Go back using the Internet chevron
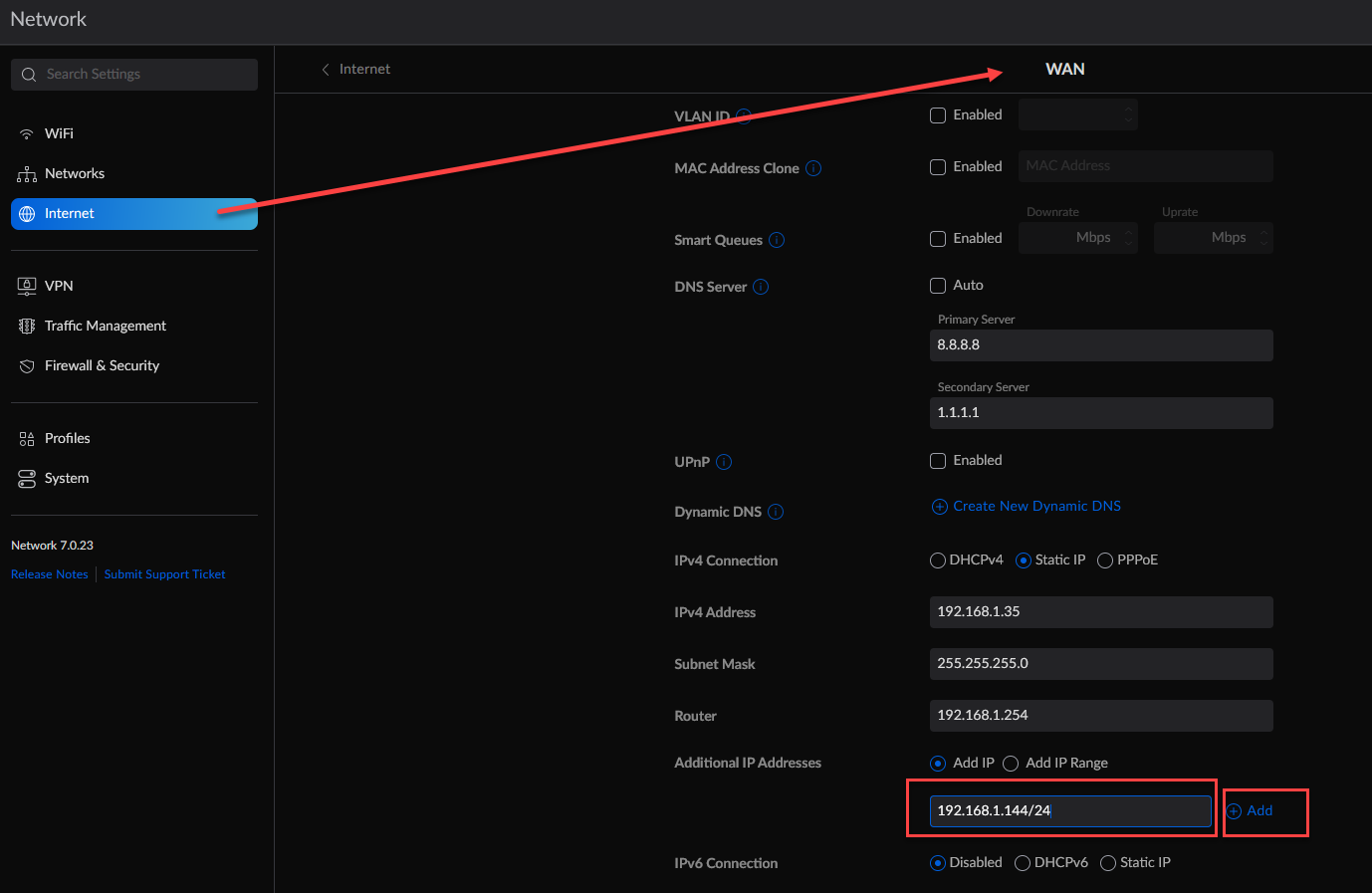 click(x=326, y=69)
